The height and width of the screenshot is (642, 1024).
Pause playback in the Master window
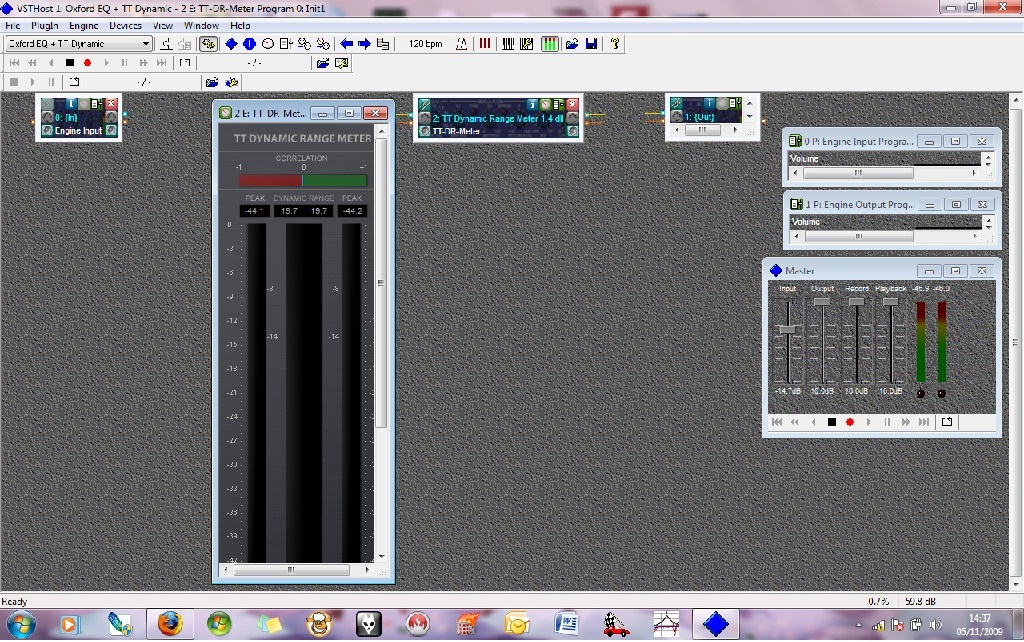(887, 422)
